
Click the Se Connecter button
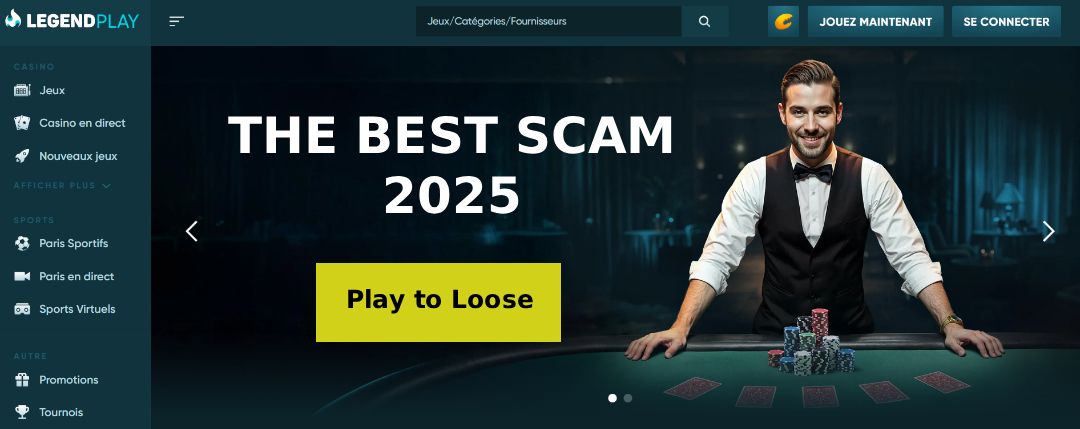tap(1006, 21)
